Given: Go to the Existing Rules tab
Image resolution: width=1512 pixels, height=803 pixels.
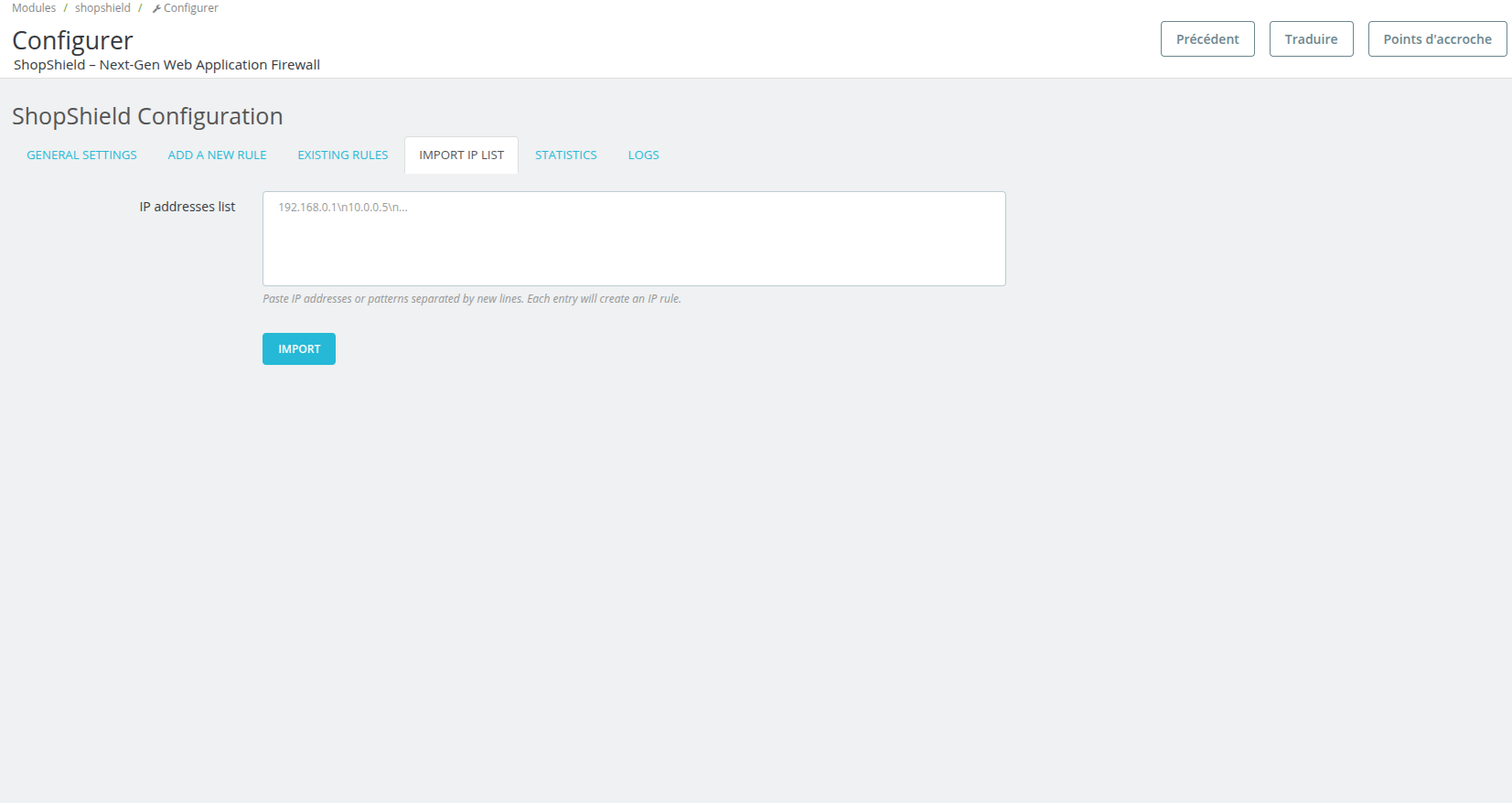Looking at the screenshot, I should pos(343,155).
